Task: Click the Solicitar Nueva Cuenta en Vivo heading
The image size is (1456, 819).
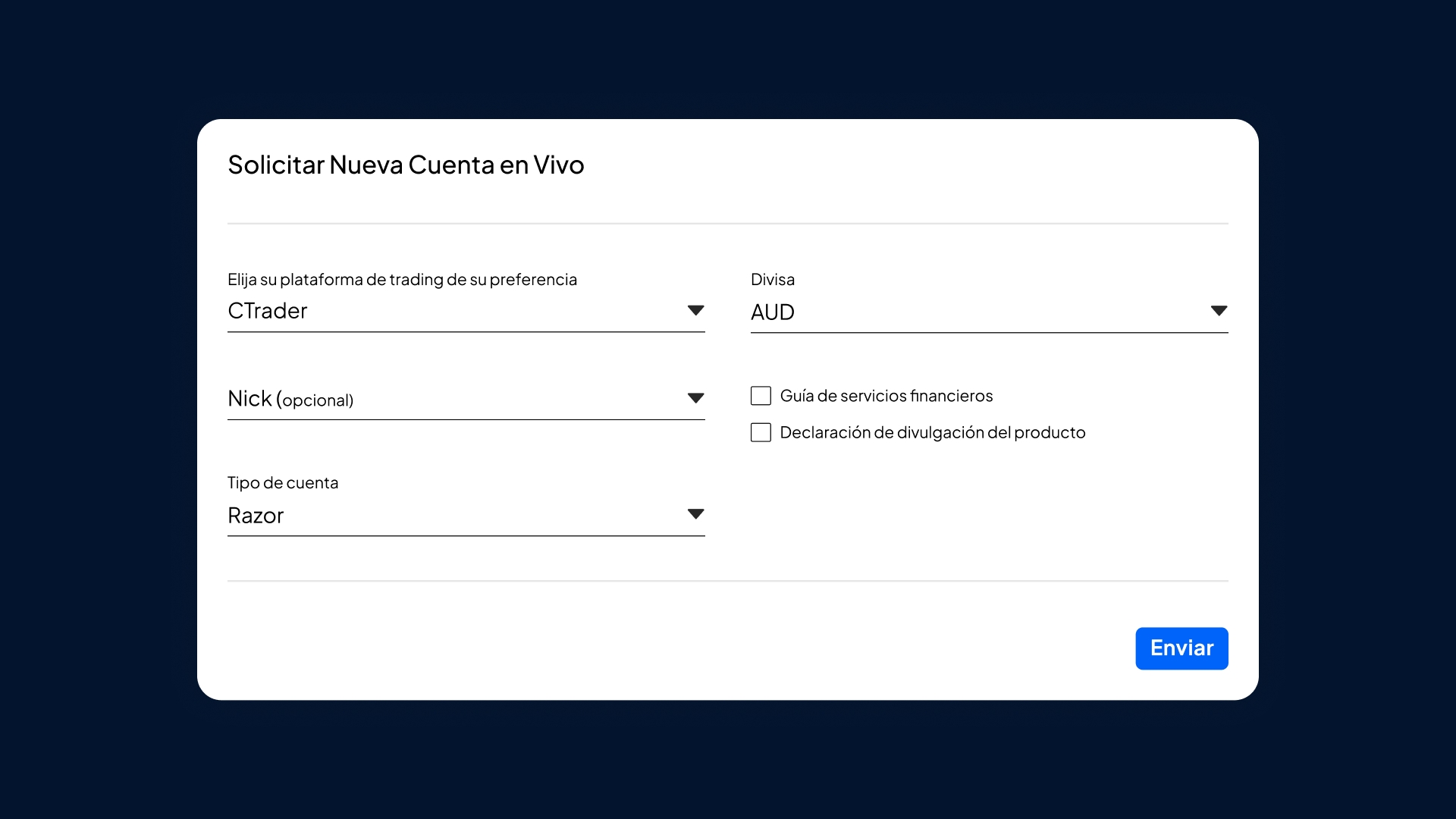Action: click(406, 165)
